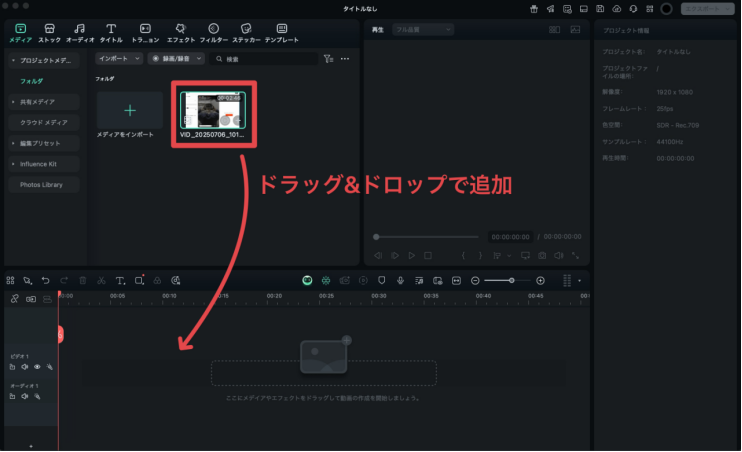Click the メディアをインポート plus tile

(129, 109)
